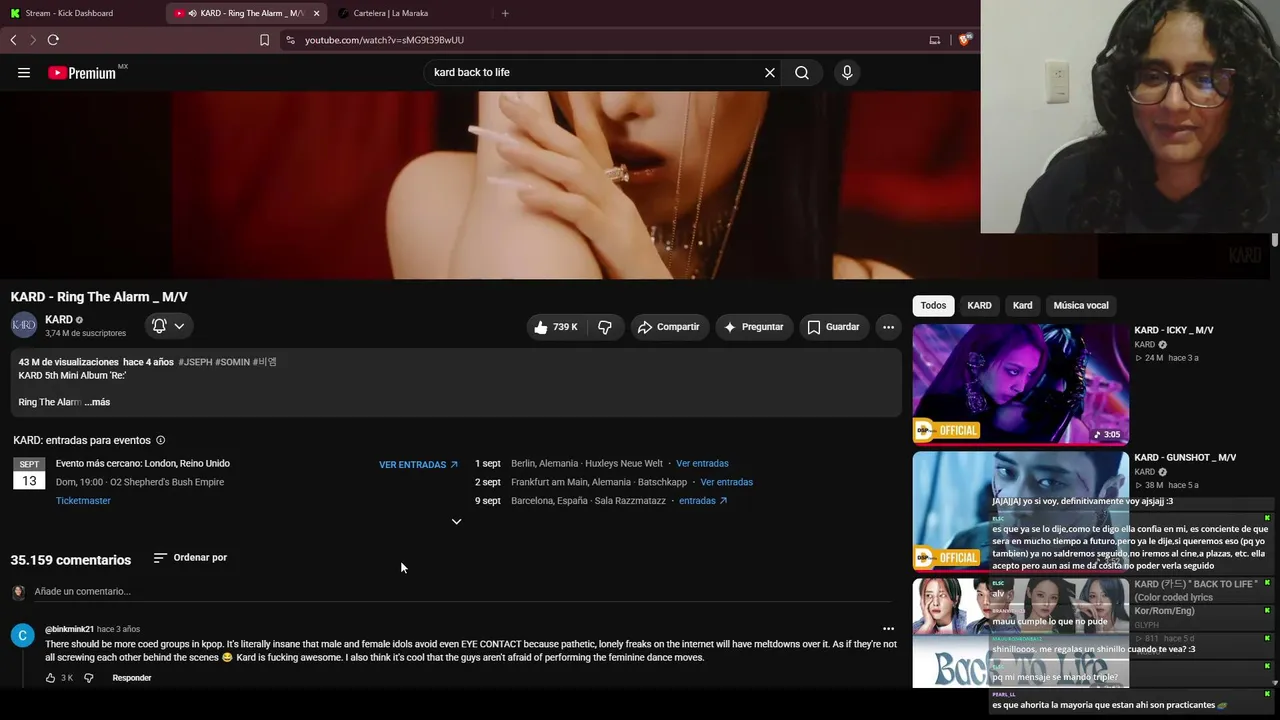The image size is (1280, 720).
Task: Open entradas link for Barcelona, España
Action: click(x=703, y=501)
